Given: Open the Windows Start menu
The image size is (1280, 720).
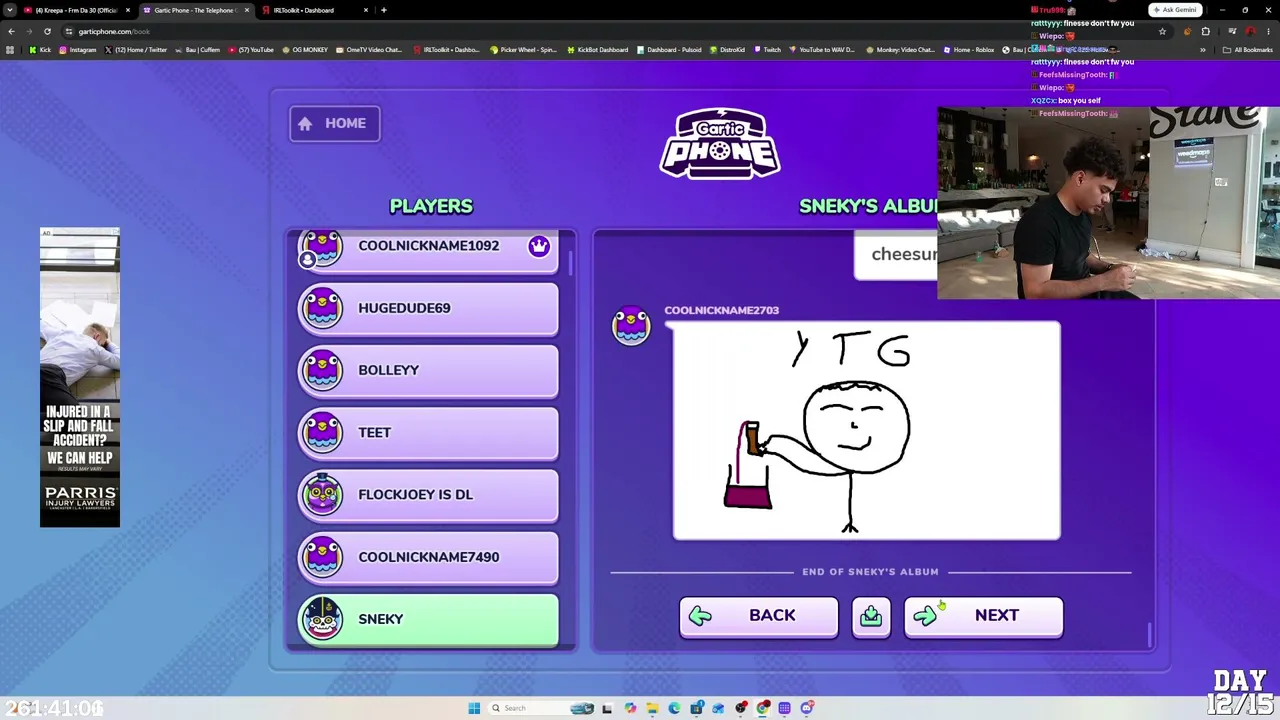Looking at the screenshot, I should tap(474, 708).
